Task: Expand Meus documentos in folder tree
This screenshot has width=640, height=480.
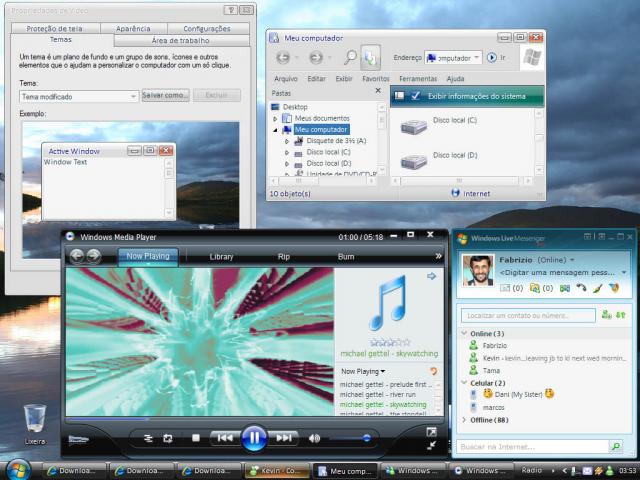Action: pyautogui.click(x=275, y=118)
